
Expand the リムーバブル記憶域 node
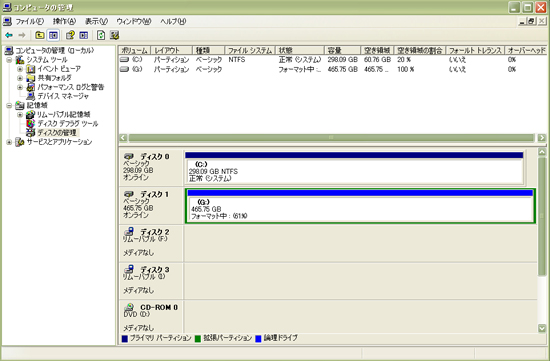click(20, 114)
